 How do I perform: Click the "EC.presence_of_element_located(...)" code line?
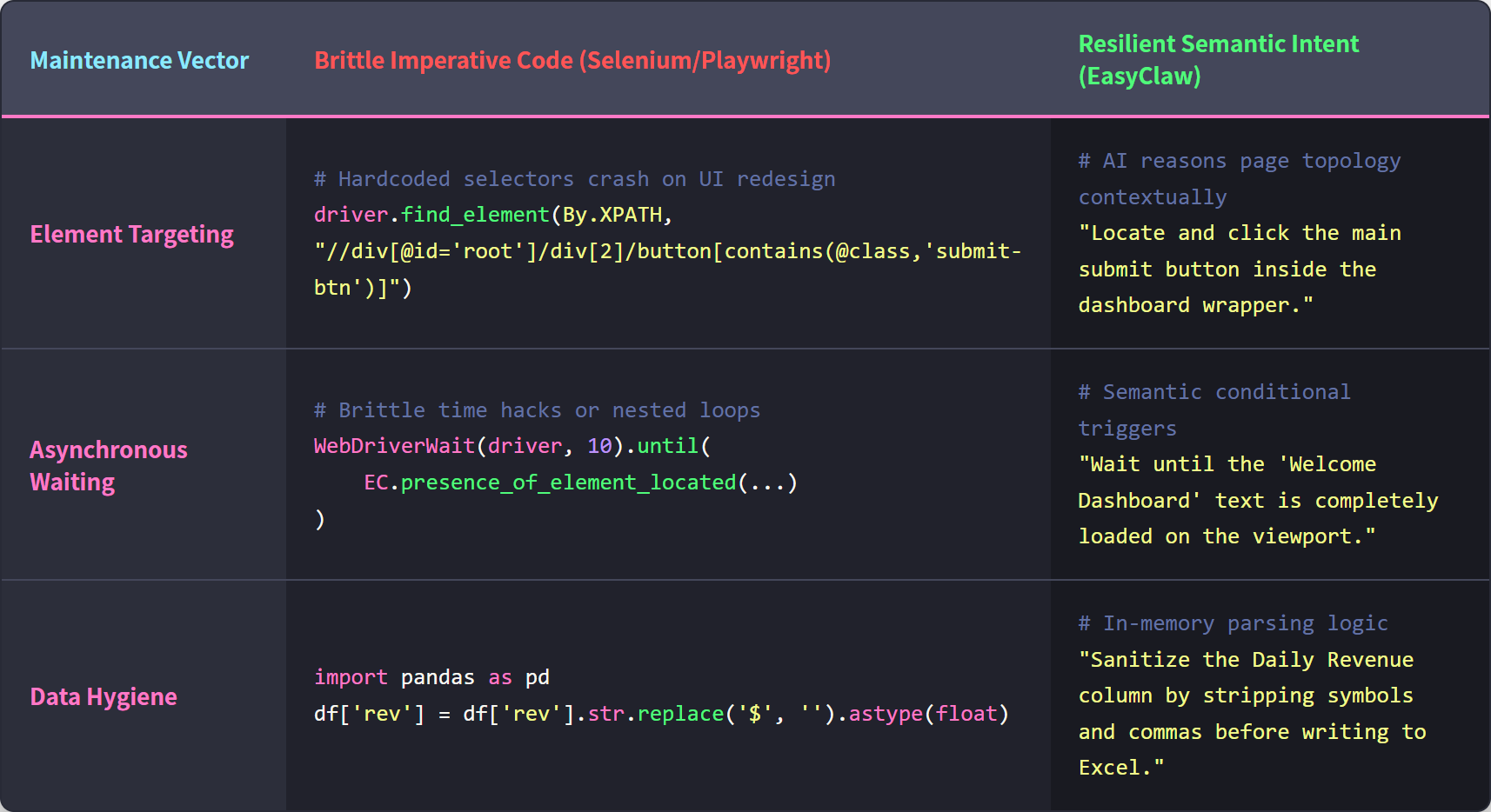click(580, 483)
